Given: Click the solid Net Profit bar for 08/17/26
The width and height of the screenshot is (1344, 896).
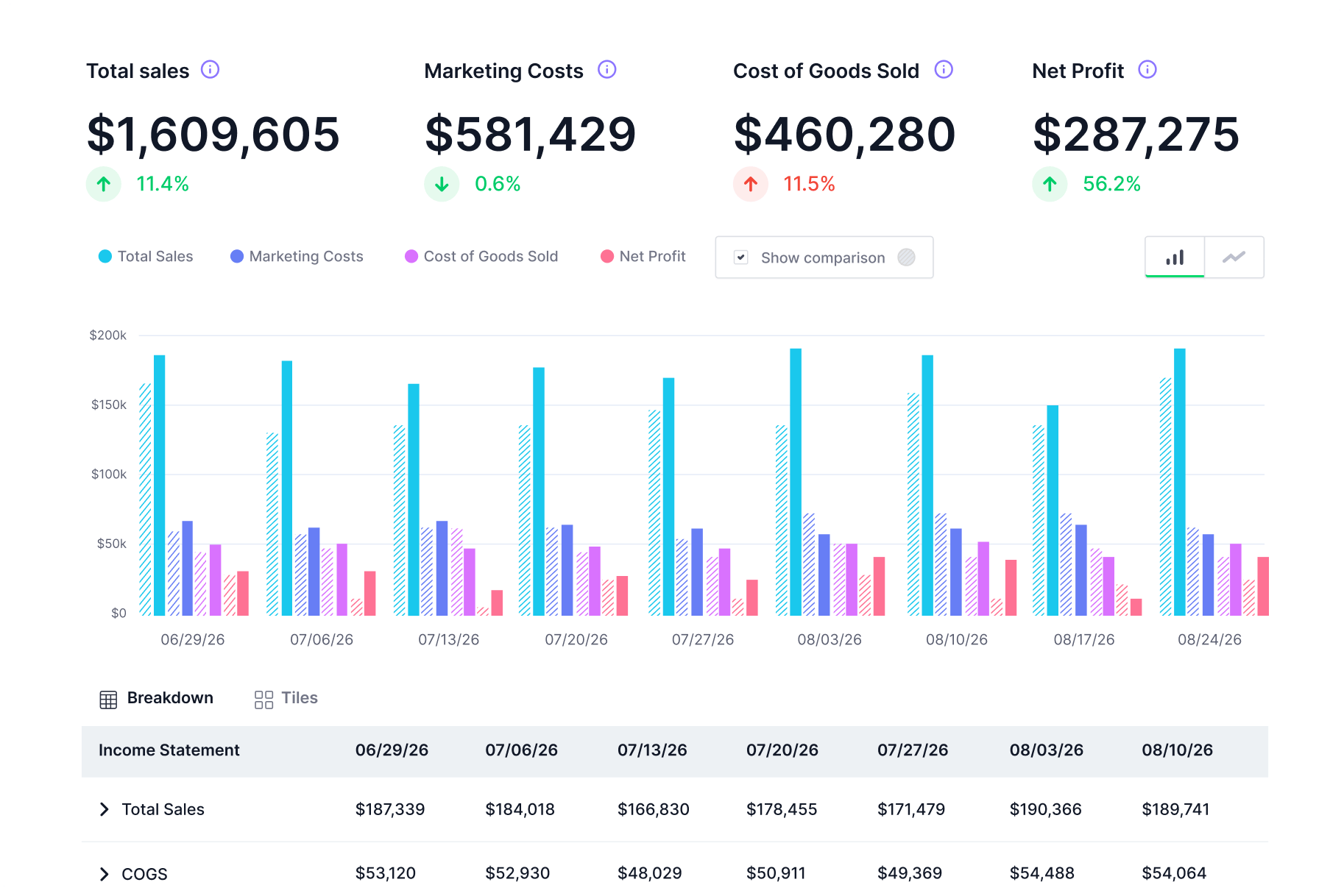Looking at the screenshot, I should pyautogui.click(x=1136, y=607).
